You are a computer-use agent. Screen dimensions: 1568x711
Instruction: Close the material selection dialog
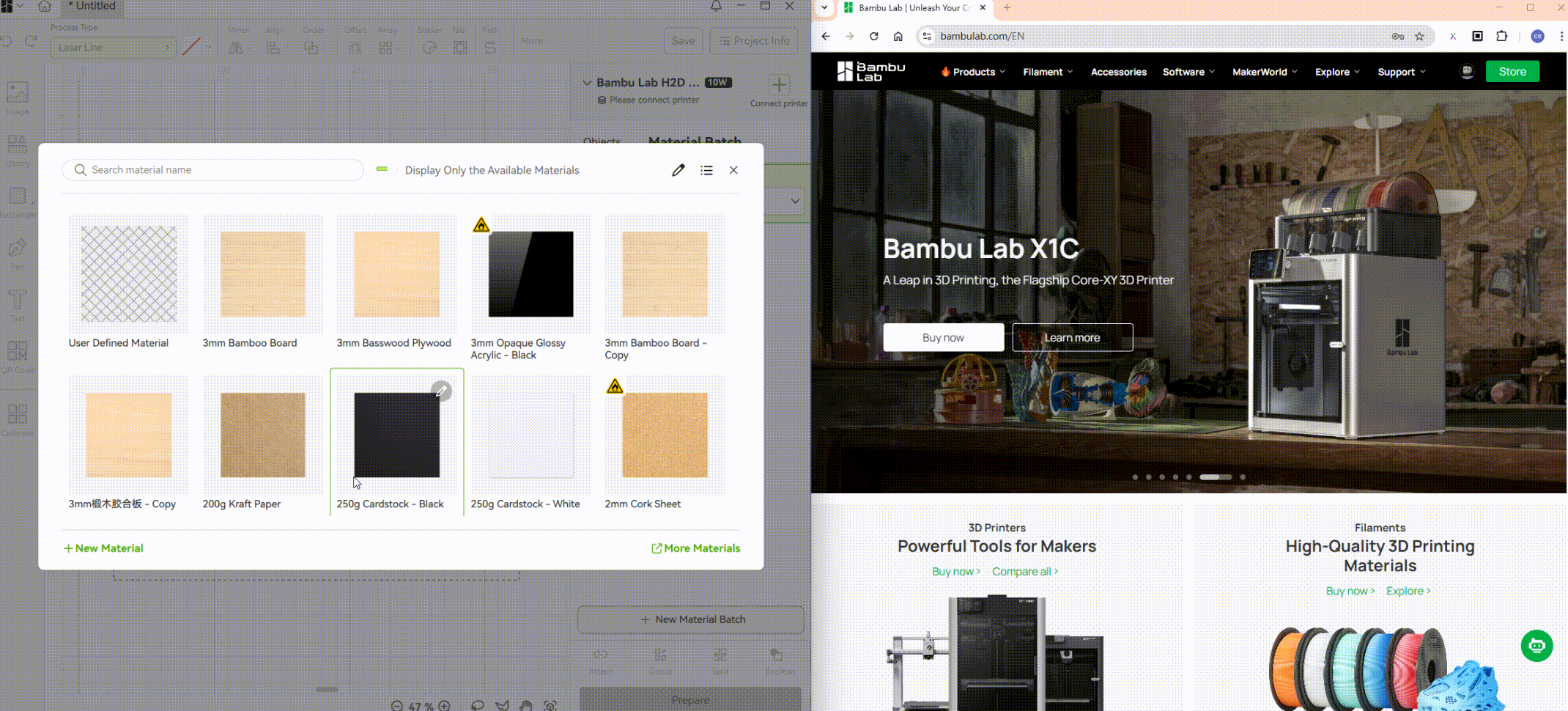733,170
